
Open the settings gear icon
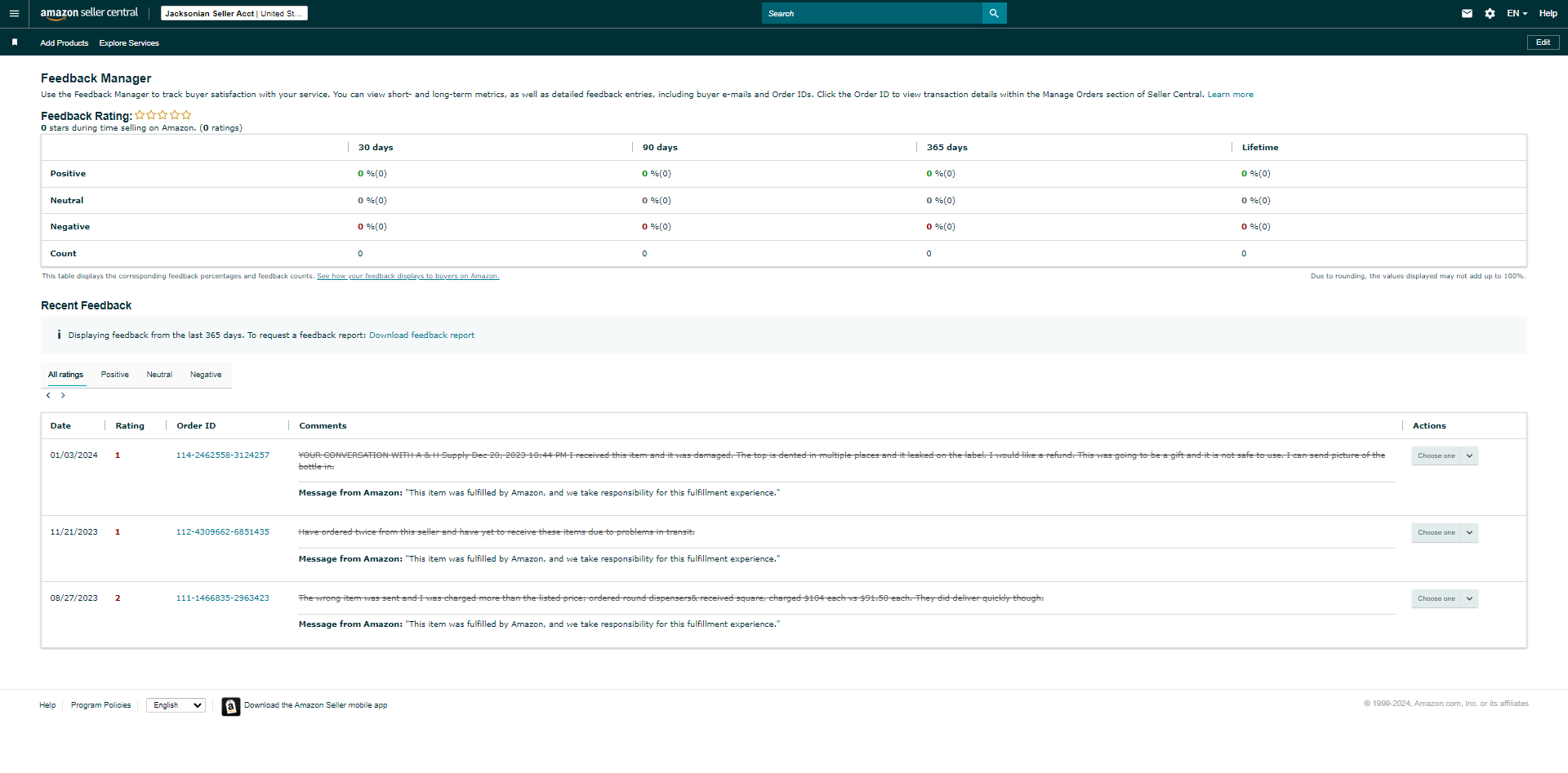(x=1490, y=13)
